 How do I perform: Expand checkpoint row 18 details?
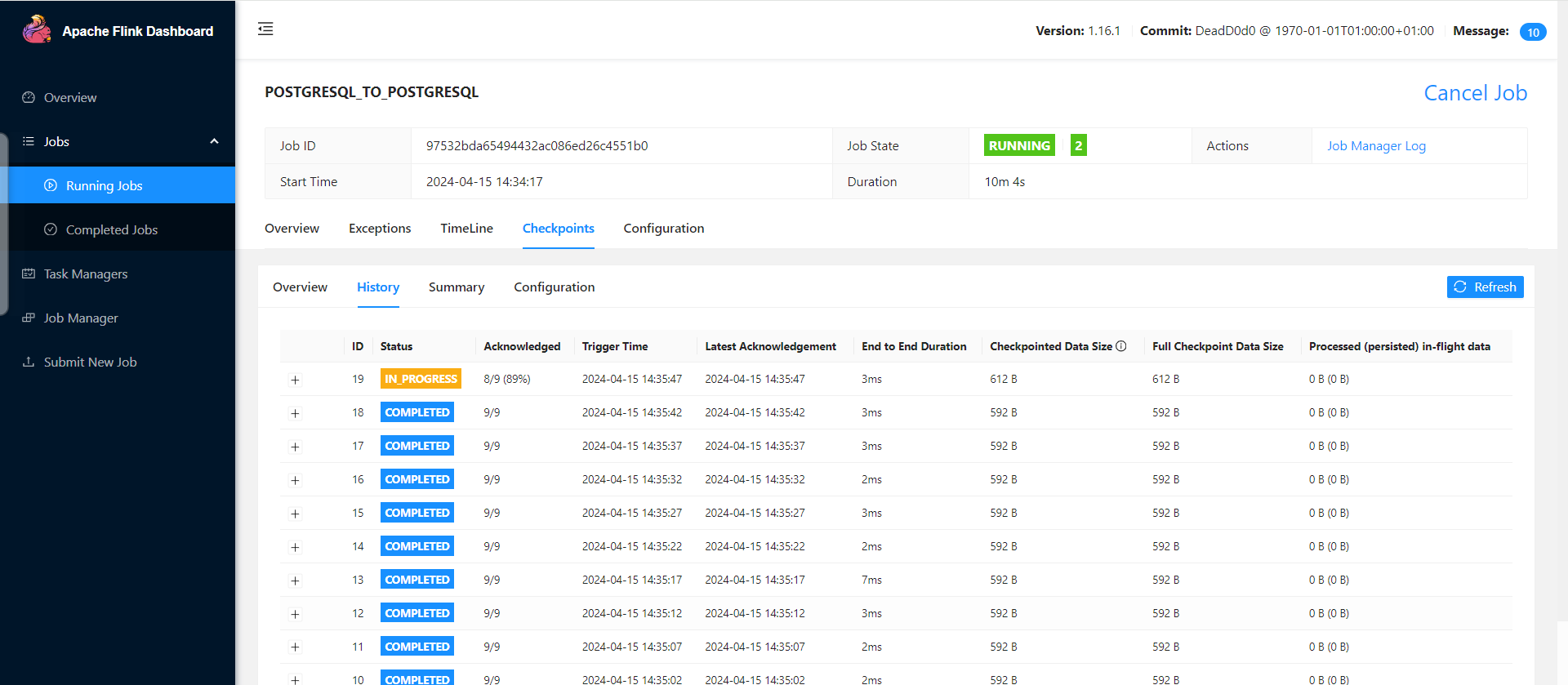click(295, 413)
